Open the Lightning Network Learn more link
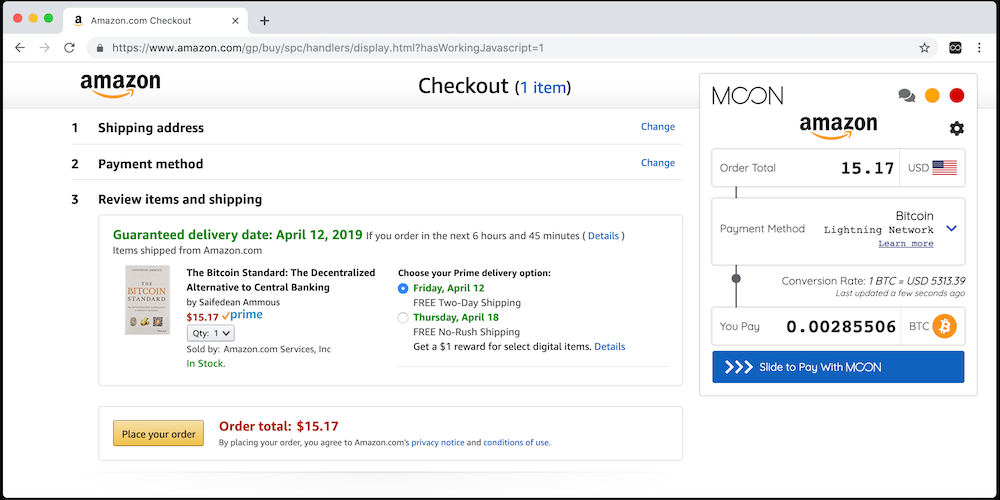This screenshot has height=500, width=1000. point(905,243)
